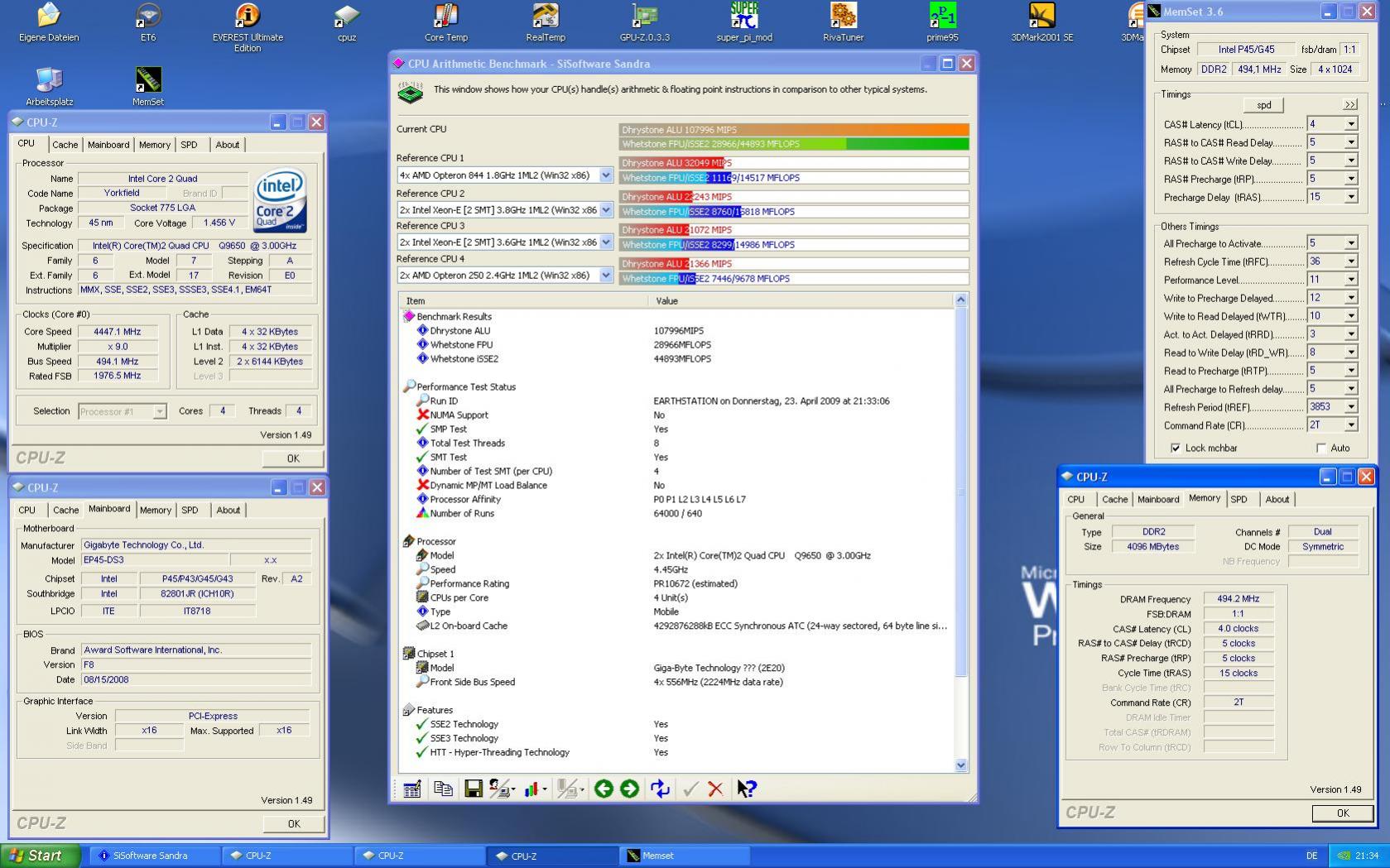Click the red X cancel icon in Sandra

click(715, 789)
